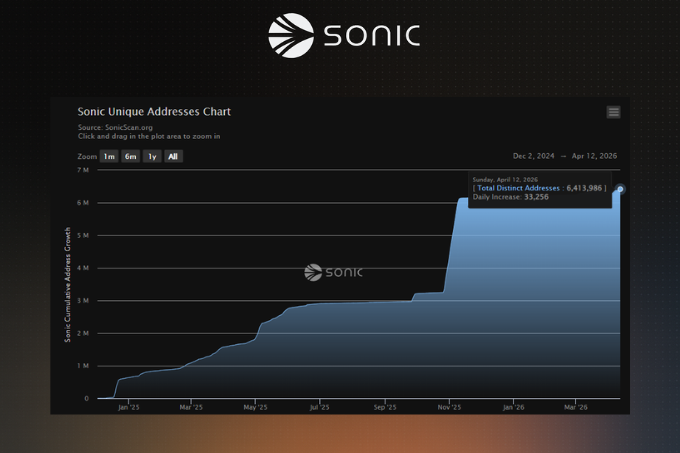Click the "Sonic Cumulative Address Growth" axis title
Screen dimensions: 680x453
67,285
